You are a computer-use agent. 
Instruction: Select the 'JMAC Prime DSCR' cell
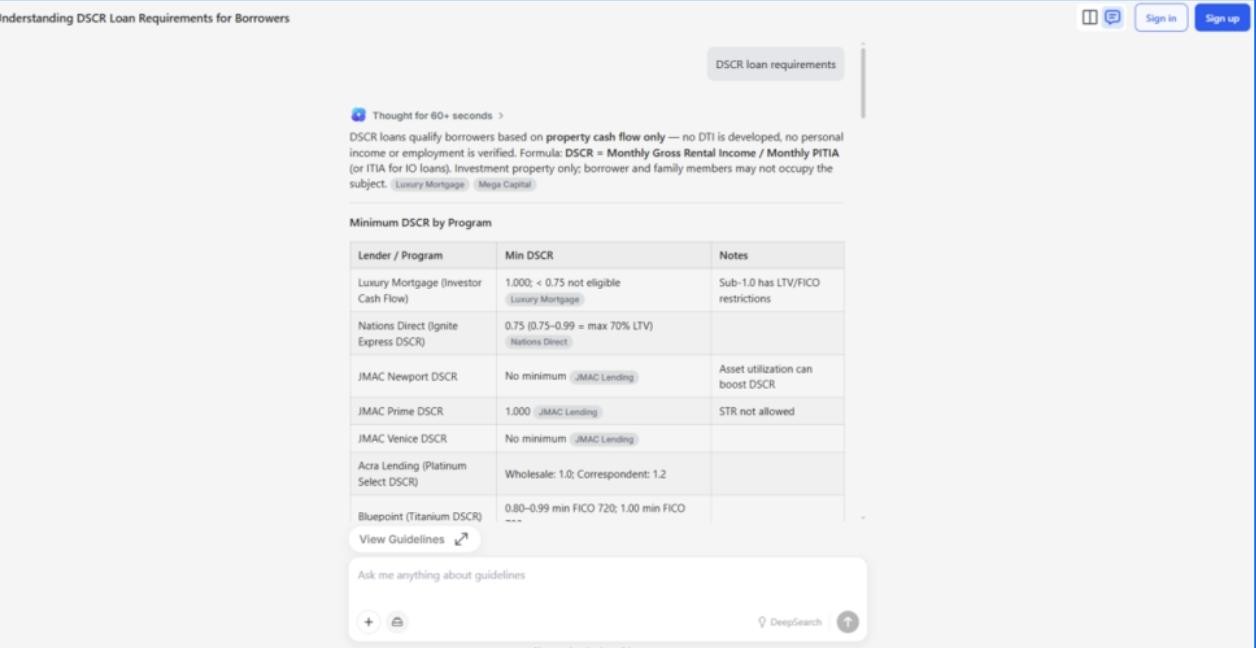click(423, 411)
